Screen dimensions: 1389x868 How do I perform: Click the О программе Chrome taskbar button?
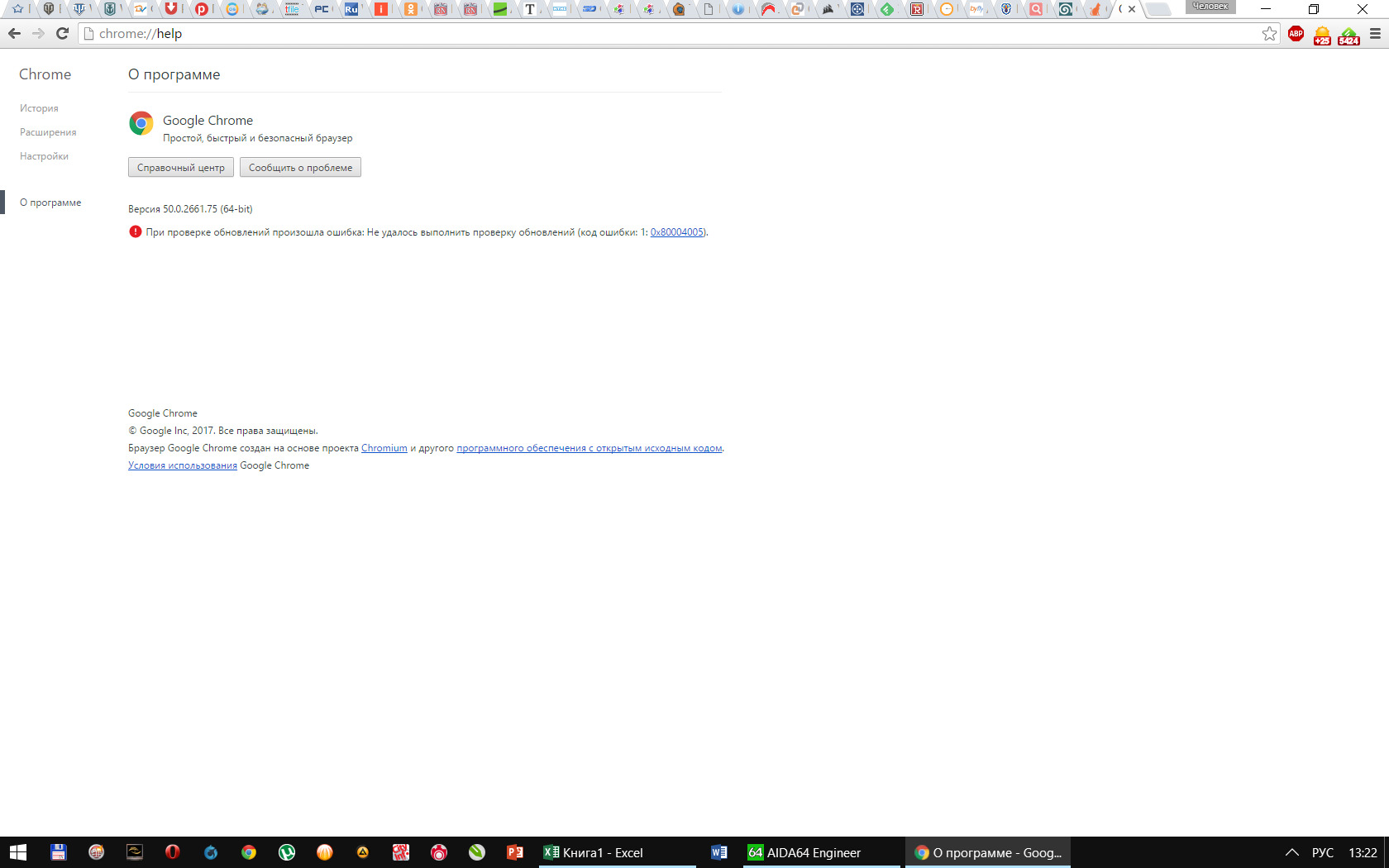pyautogui.click(x=987, y=852)
